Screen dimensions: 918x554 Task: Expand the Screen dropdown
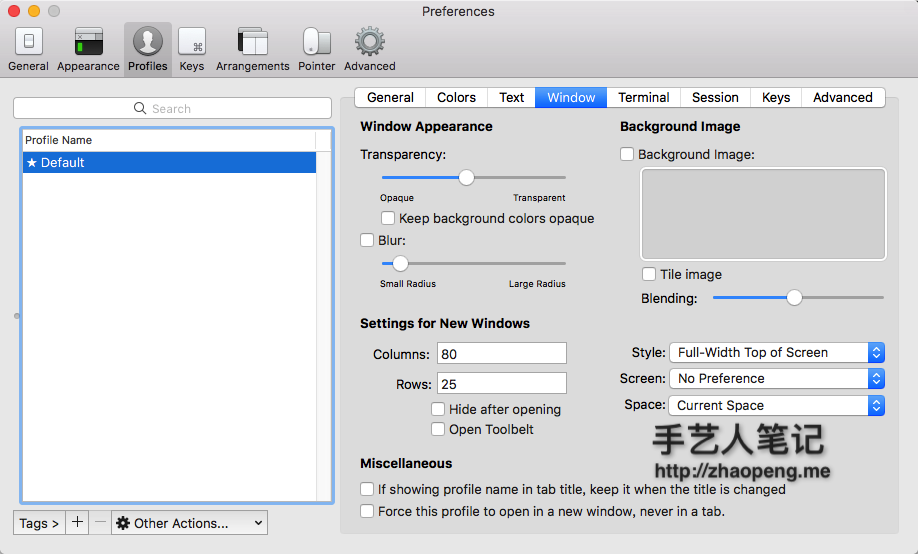777,379
